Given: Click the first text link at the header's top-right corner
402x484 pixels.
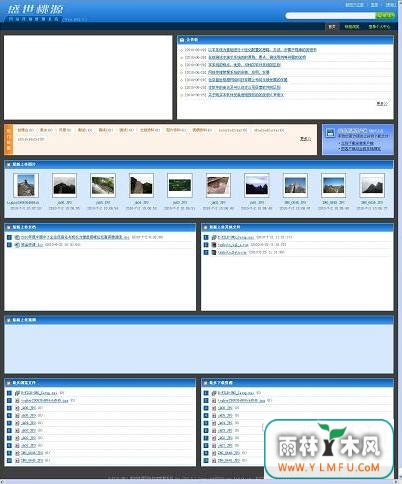Looking at the screenshot, I should click(354, 5).
